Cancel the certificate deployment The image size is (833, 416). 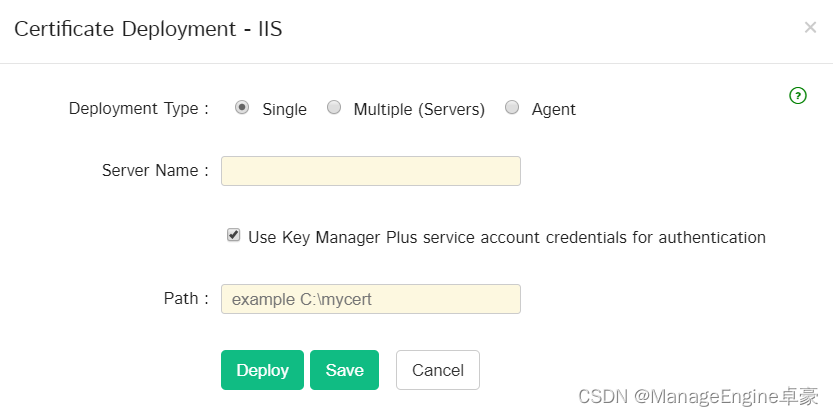pyautogui.click(x=438, y=370)
